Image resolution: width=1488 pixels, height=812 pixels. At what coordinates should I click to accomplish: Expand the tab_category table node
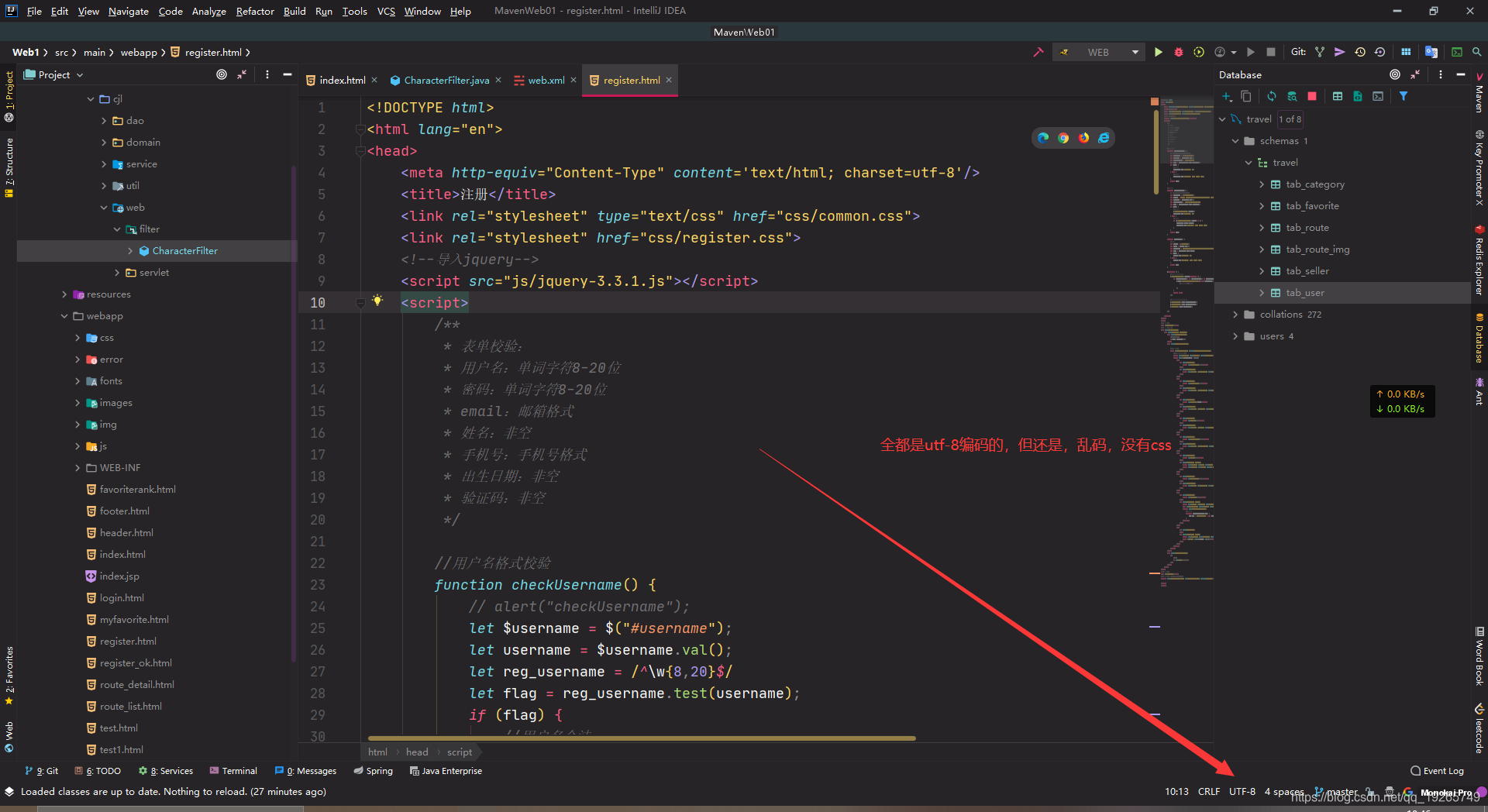click(x=1262, y=184)
